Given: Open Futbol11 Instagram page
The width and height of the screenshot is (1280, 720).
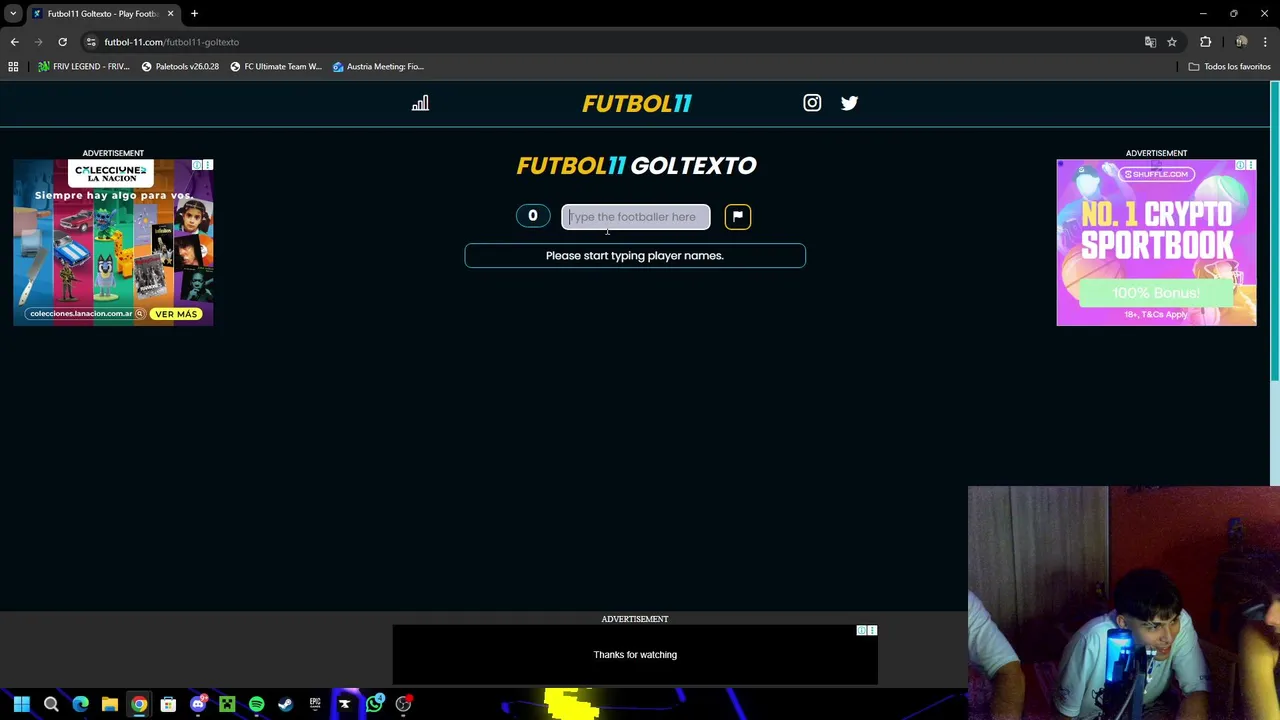Looking at the screenshot, I should pos(812,103).
